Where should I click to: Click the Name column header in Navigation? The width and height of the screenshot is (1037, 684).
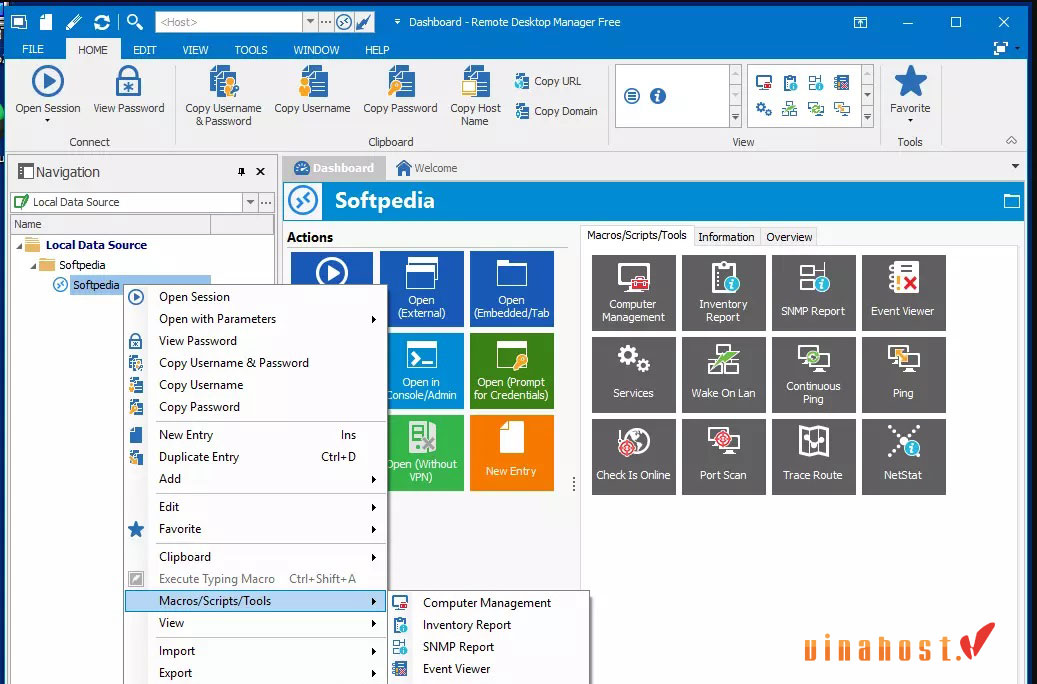[110, 224]
